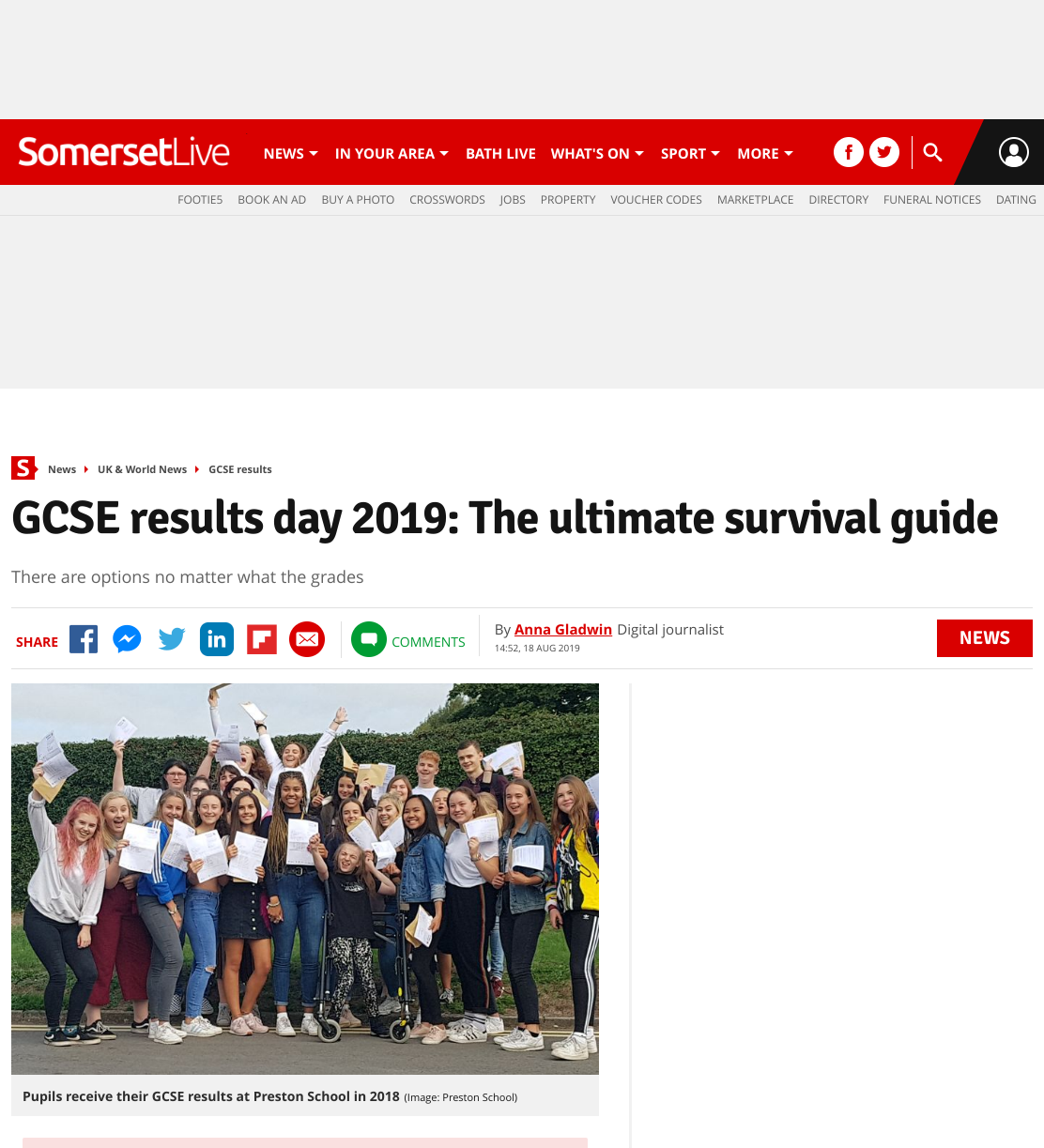The image size is (1044, 1148).
Task: Expand In Your Area dropdown
Action: click(x=391, y=153)
